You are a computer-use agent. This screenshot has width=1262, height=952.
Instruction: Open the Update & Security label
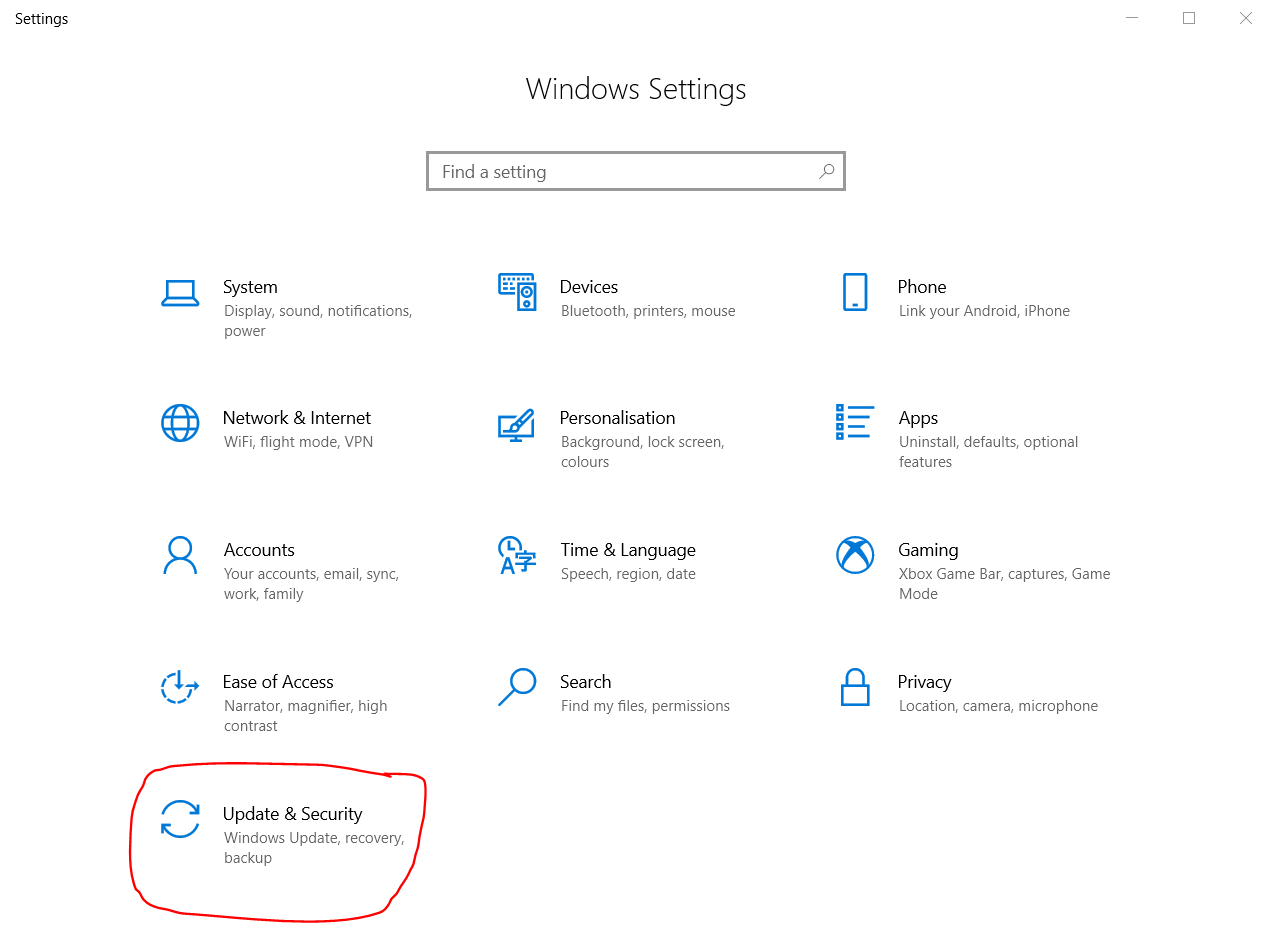[x=293, y=814]
